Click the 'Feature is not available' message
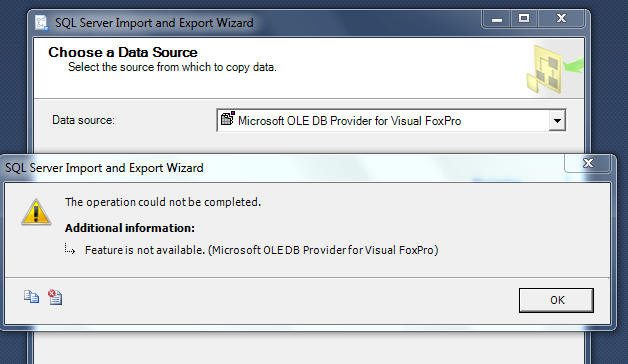628x364 pixels. coord(262,250)
